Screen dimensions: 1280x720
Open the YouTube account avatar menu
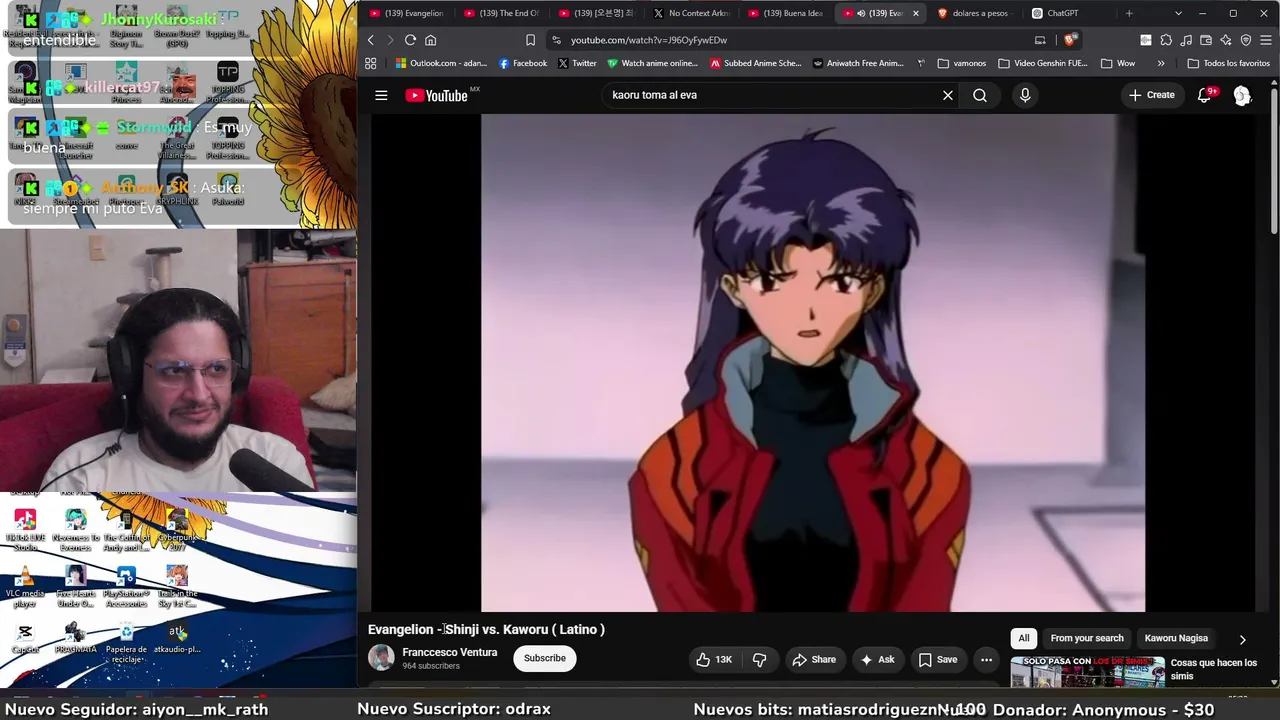[1242, 95]
